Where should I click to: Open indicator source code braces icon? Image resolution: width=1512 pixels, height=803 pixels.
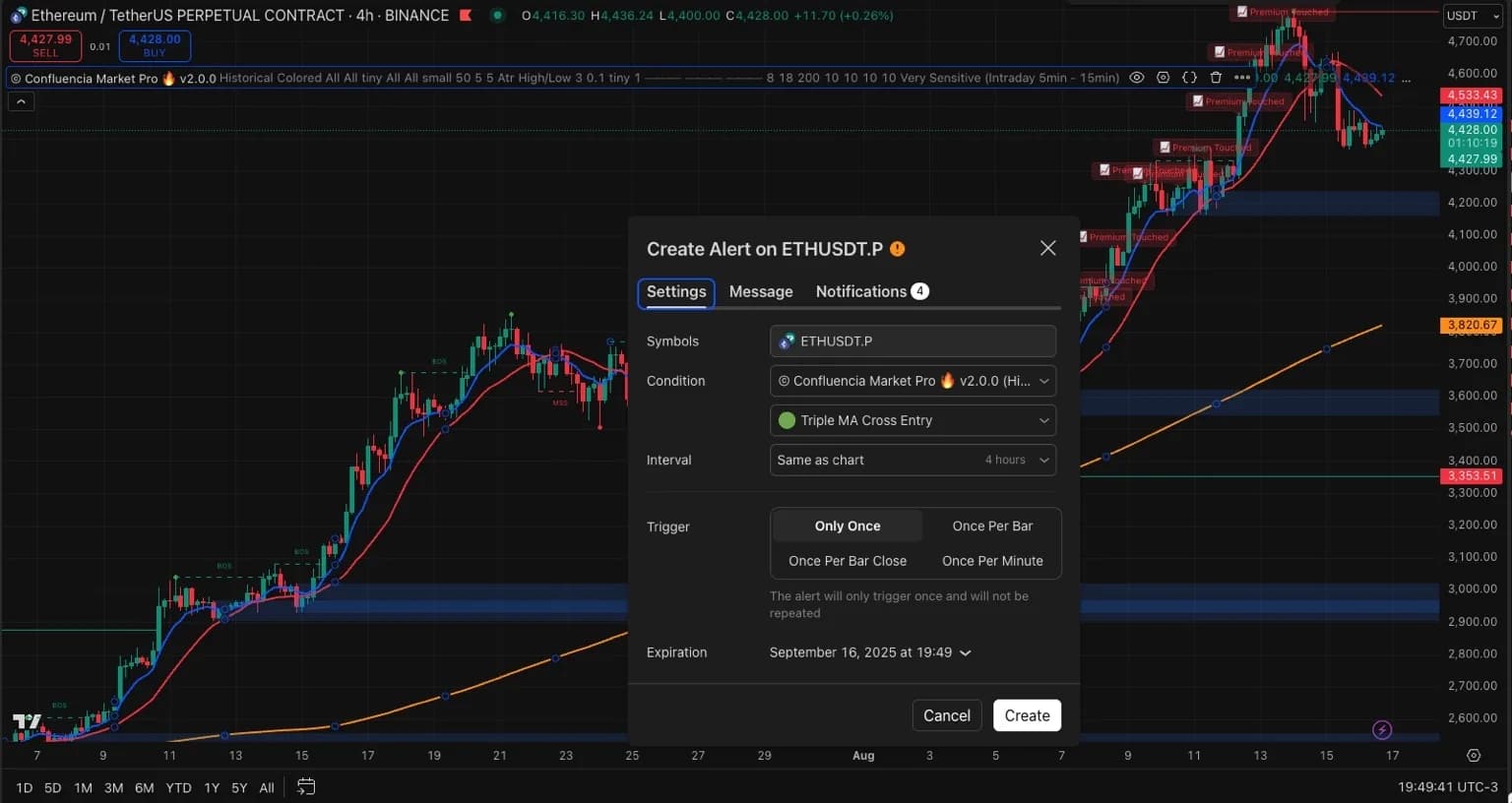pyautogui.click(x=1189, y=78)
